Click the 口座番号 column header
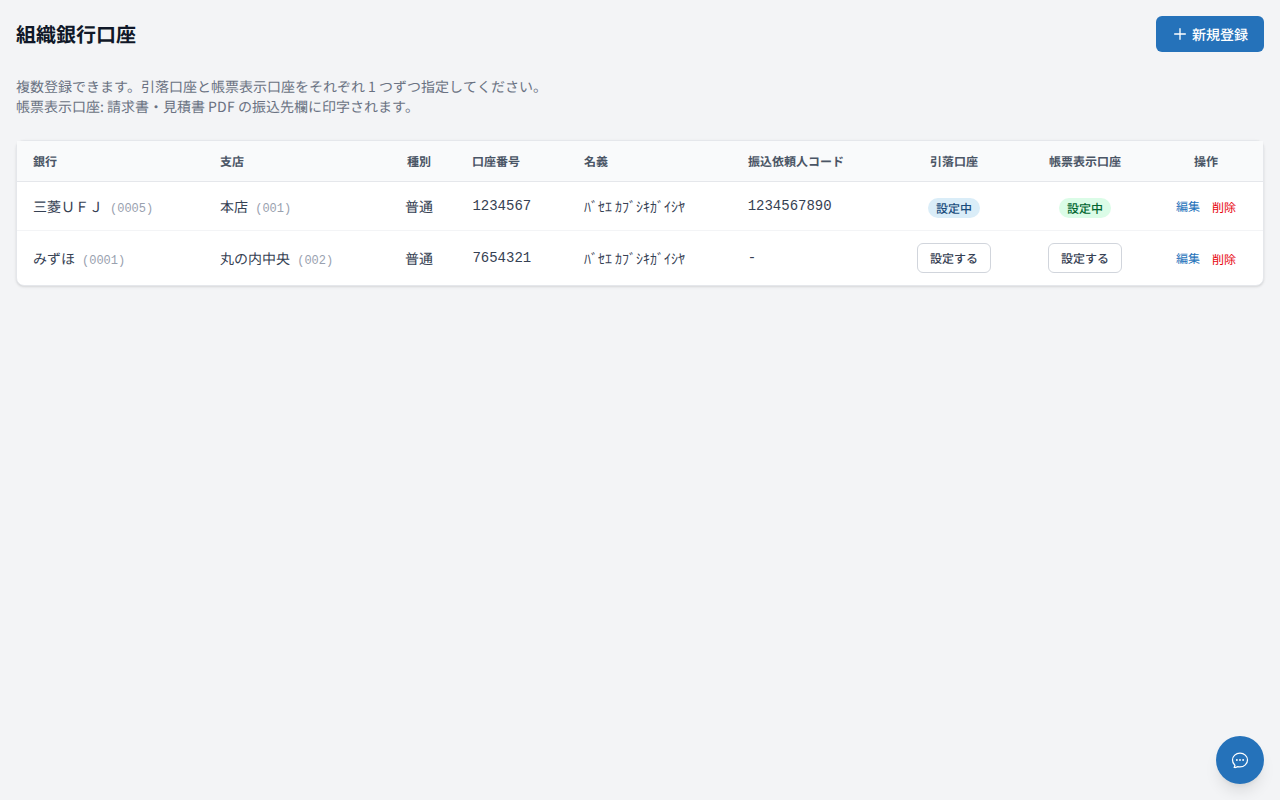The height and width of the screenshot is (800, 1280). click(x=496, y=161)
